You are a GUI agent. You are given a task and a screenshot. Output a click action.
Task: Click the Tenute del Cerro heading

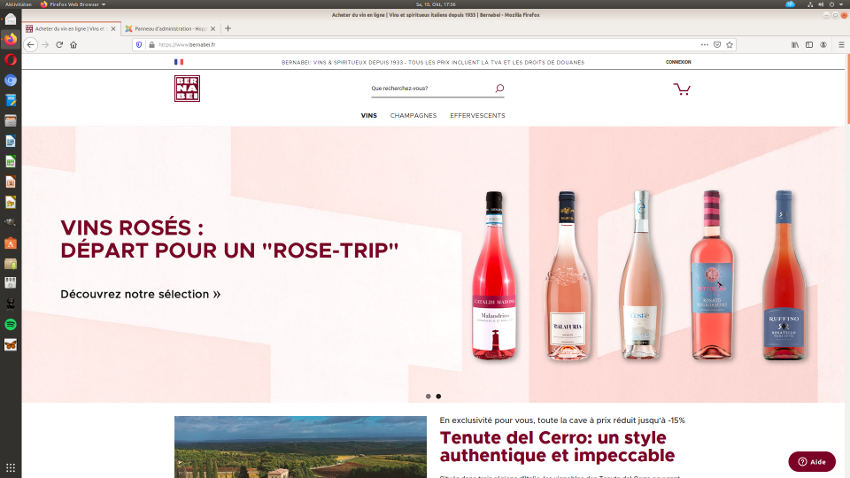coord(557,446)
